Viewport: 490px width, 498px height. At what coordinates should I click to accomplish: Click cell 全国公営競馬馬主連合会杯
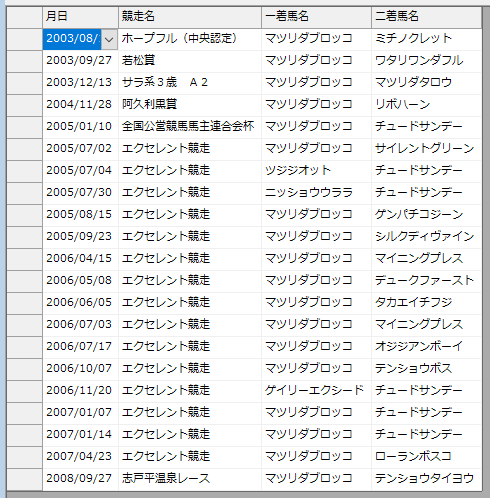[190, 127]
